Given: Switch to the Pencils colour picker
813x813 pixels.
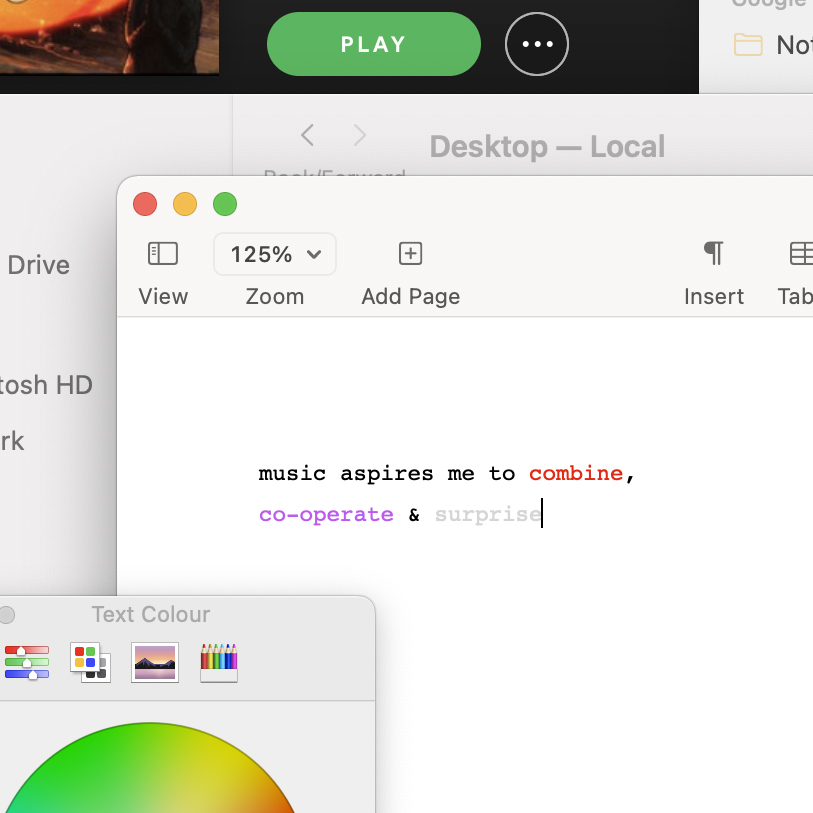Looking at the screenshot, I should (219, 662).
